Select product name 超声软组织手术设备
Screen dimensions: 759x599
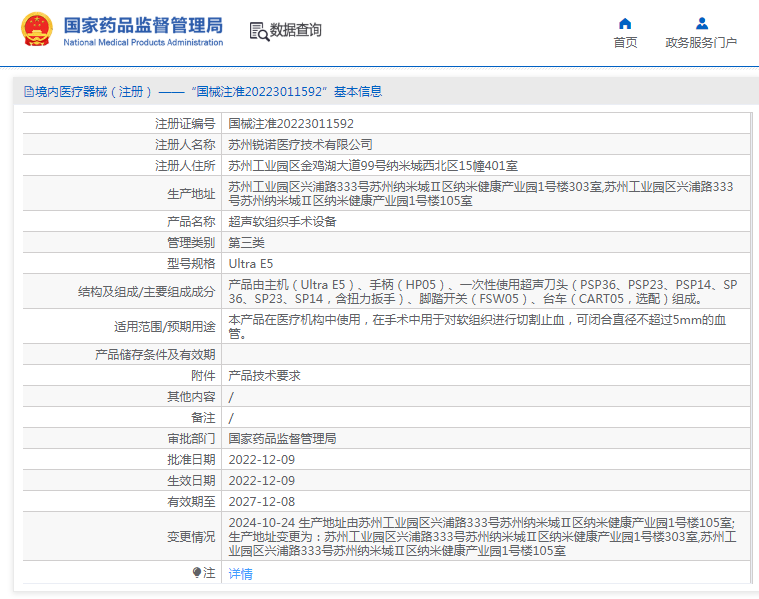click(283, 222)
